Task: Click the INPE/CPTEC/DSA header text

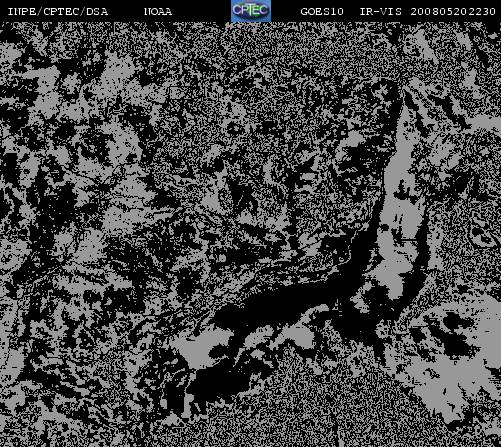Action: pos(58,12)
